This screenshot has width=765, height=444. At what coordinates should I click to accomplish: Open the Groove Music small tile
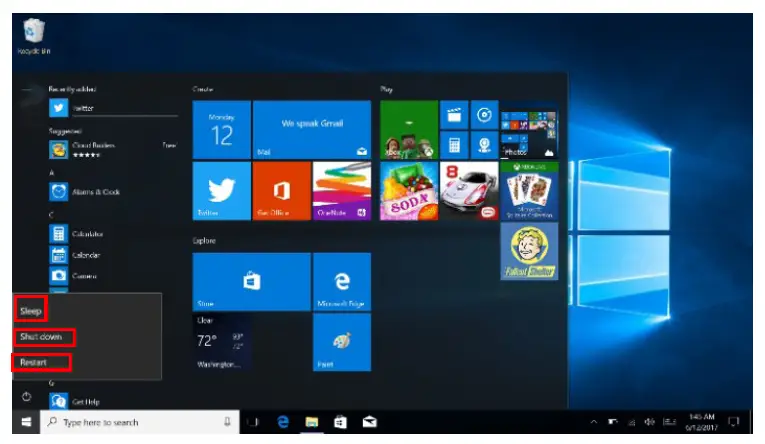click(x=484, y=115)
